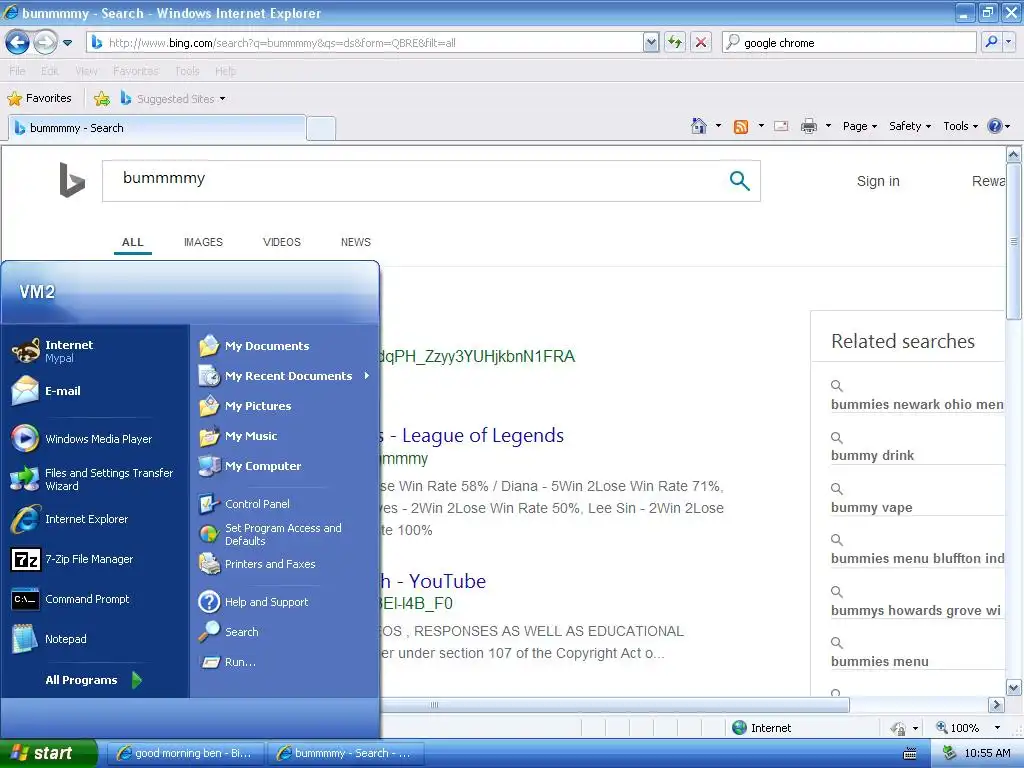
Task: Open Files and Settings Transfer Wizard
Action: (x=95, y=479)
